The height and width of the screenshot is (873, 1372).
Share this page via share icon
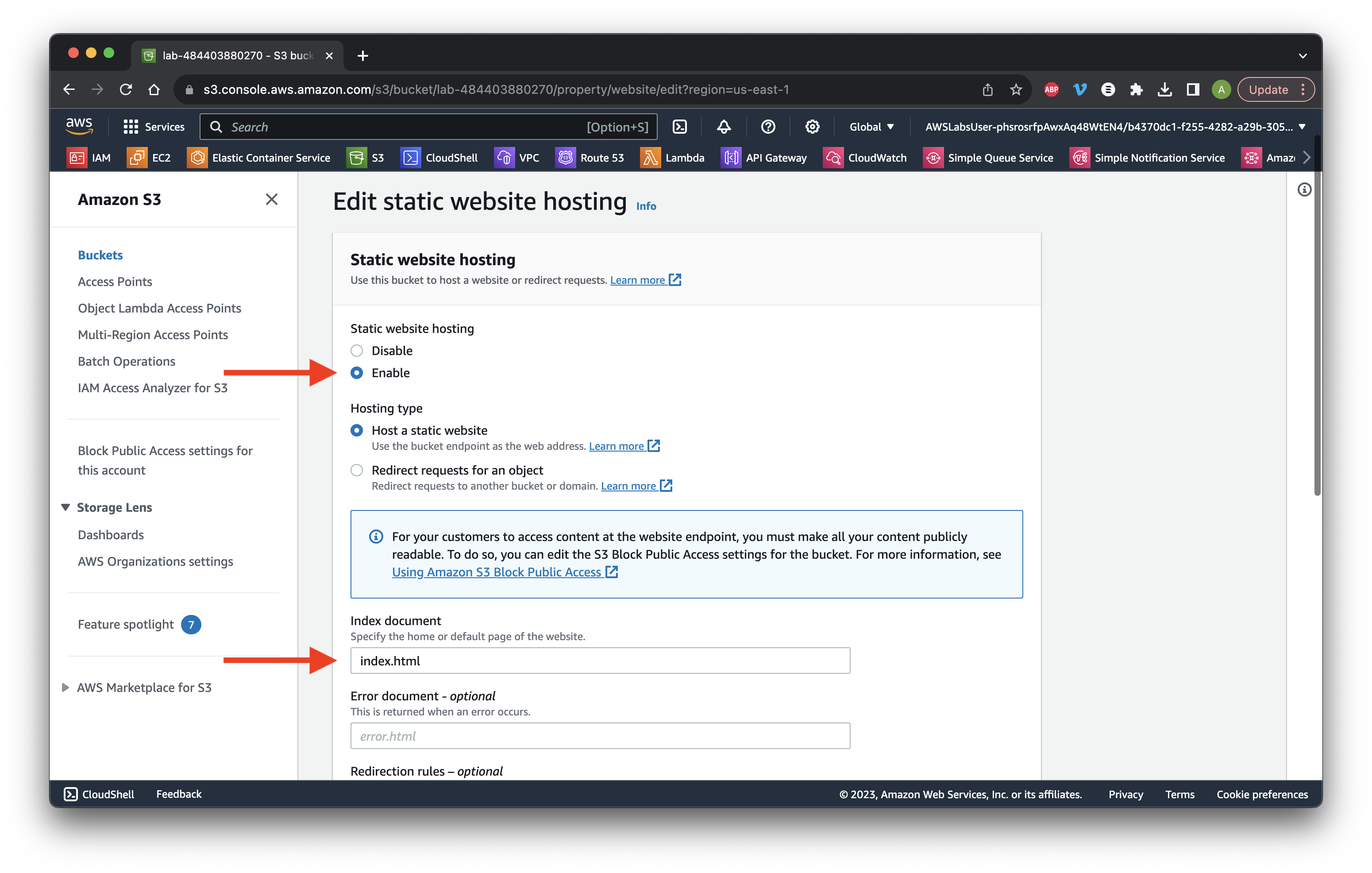click(x=987, y=89)
